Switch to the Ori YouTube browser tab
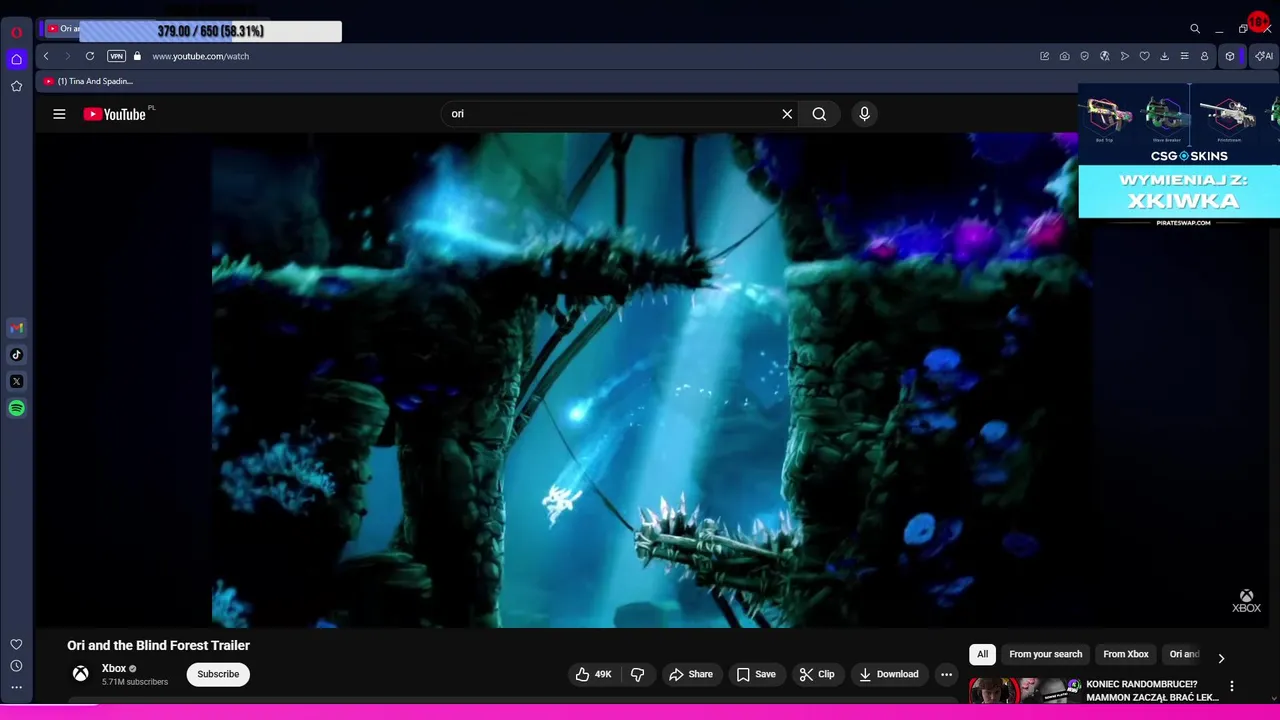 (62, 29)
